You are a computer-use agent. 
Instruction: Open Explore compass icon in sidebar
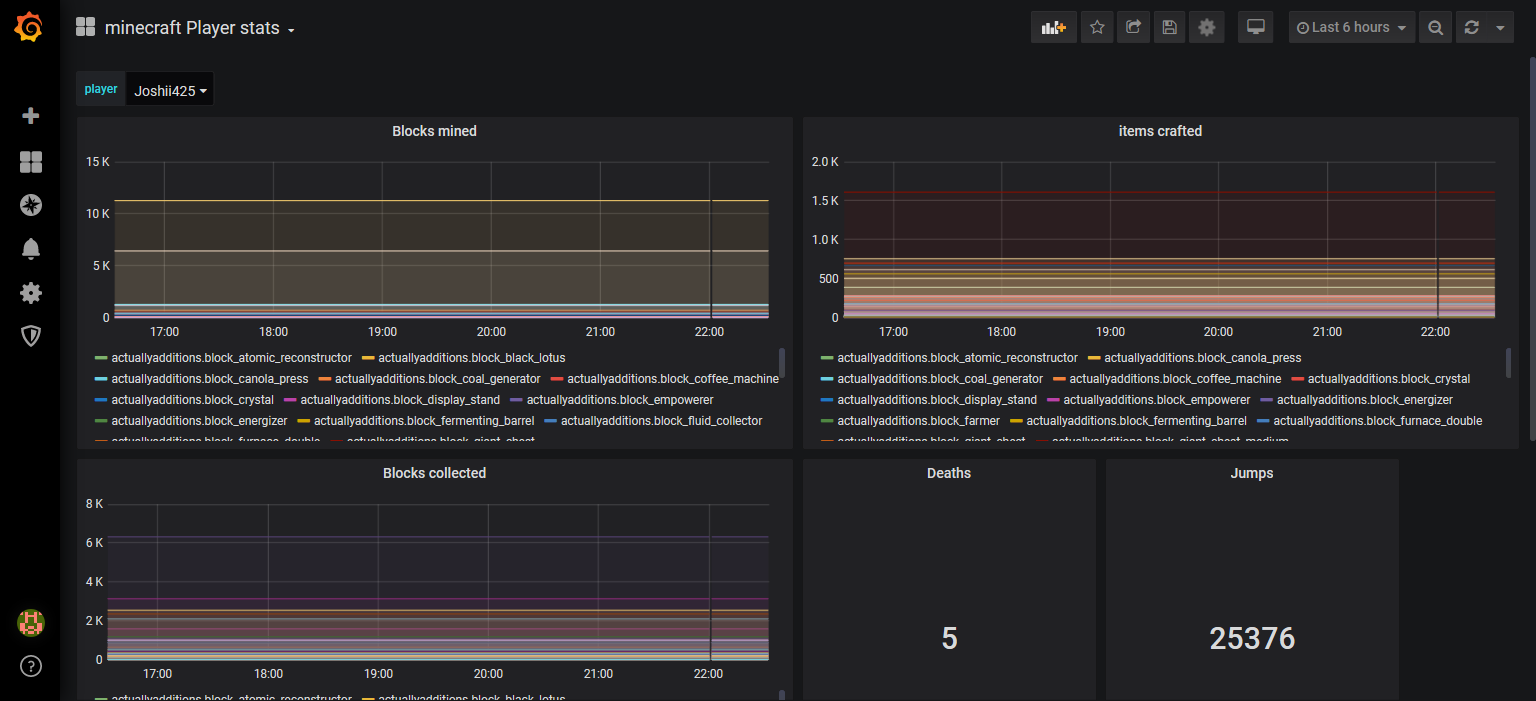click(x=30, y=205)
